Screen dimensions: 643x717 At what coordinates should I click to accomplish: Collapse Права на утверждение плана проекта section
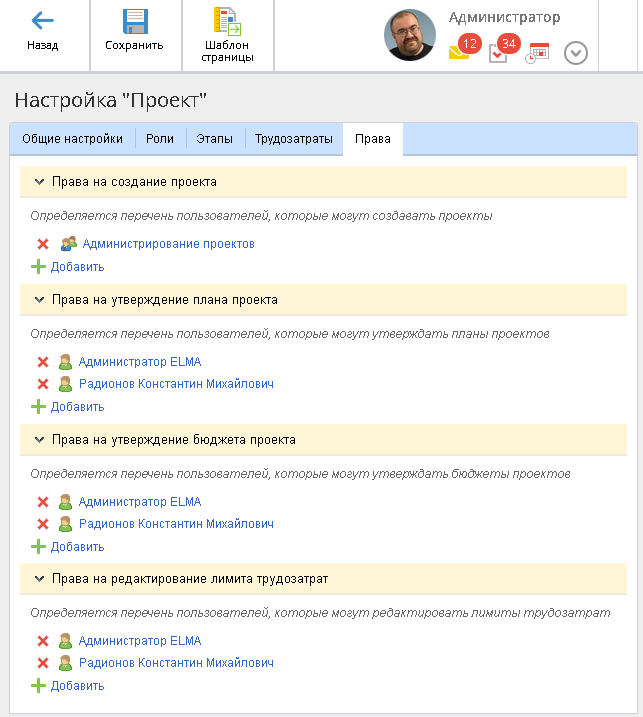pyautogui.click(x=39, y=300)
